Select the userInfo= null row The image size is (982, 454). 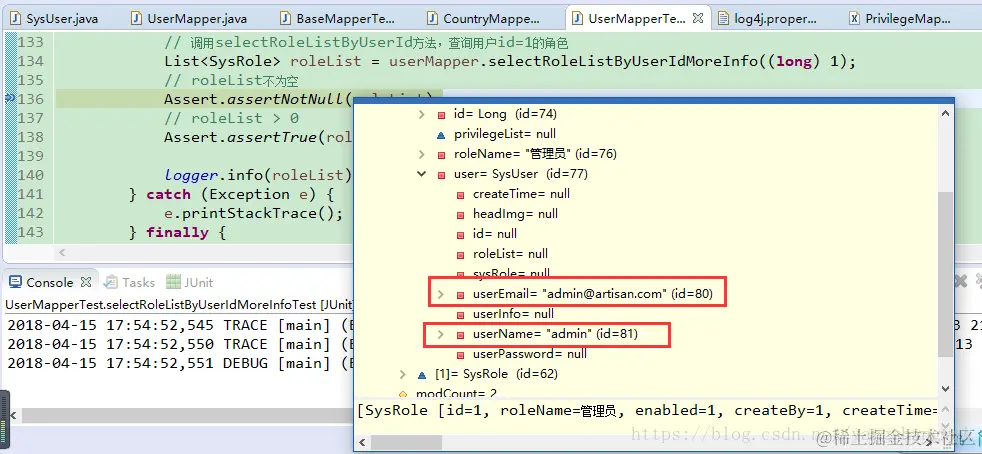pos(513,314)
